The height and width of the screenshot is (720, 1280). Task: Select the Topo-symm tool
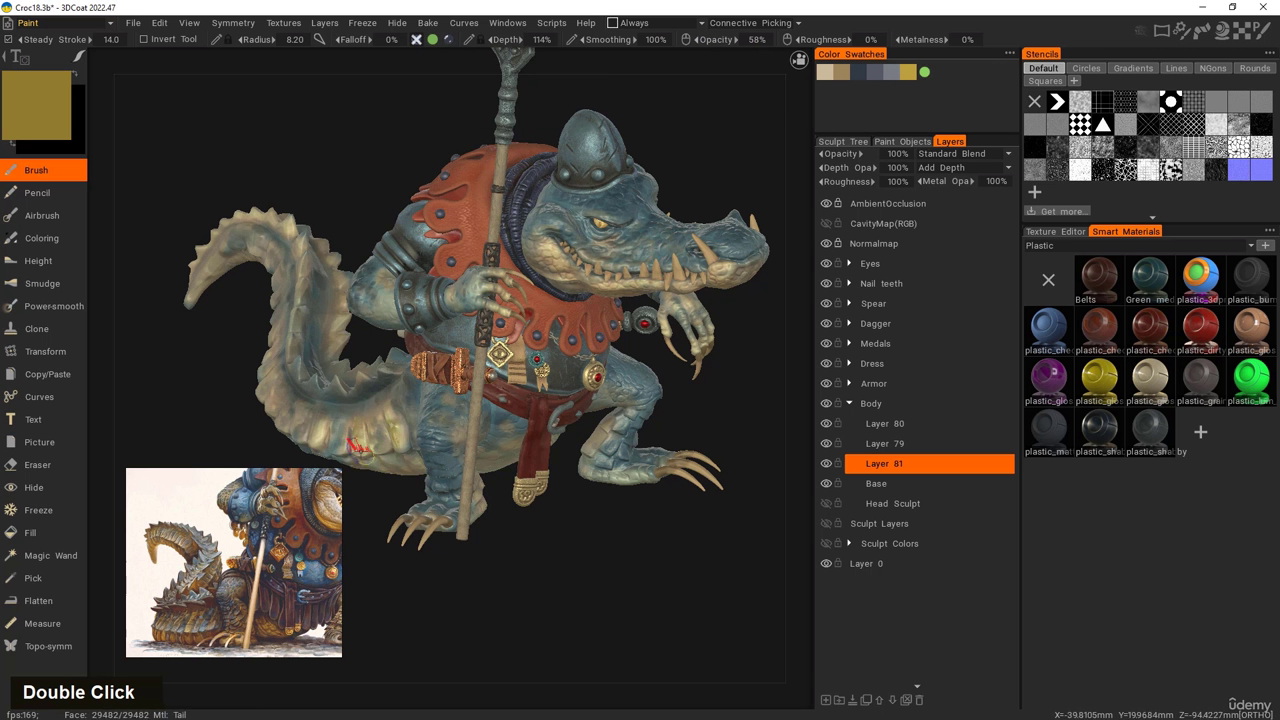pos(43,646)
